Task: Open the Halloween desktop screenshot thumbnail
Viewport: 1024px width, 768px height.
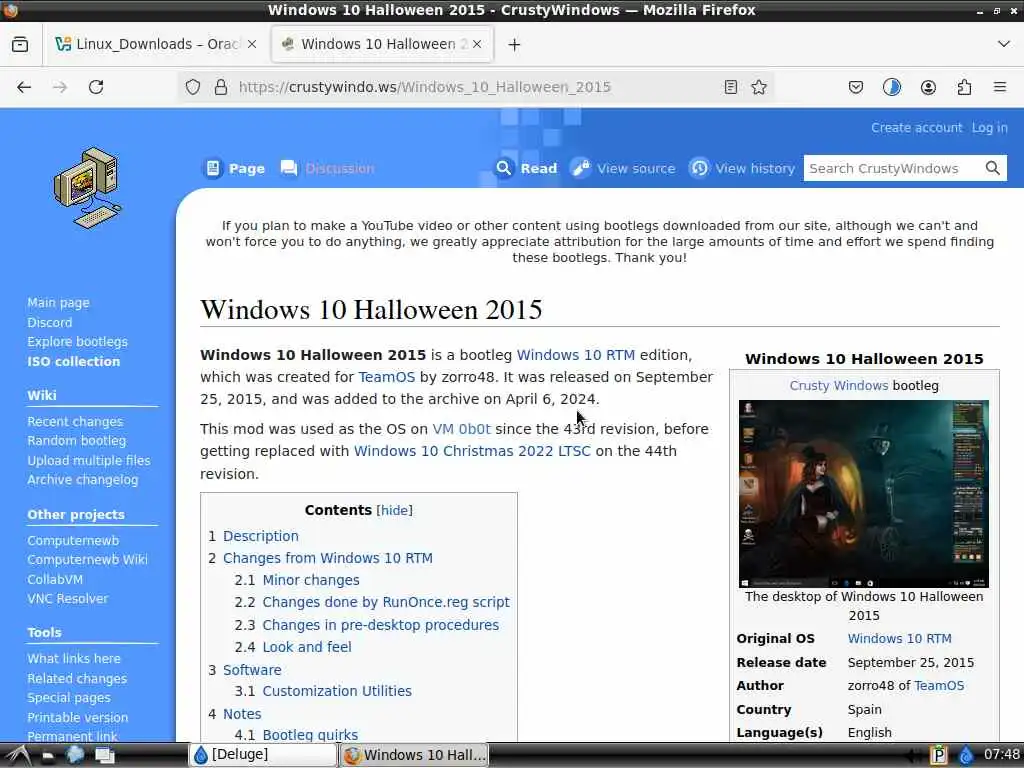Action: click(x=863, y=494)
